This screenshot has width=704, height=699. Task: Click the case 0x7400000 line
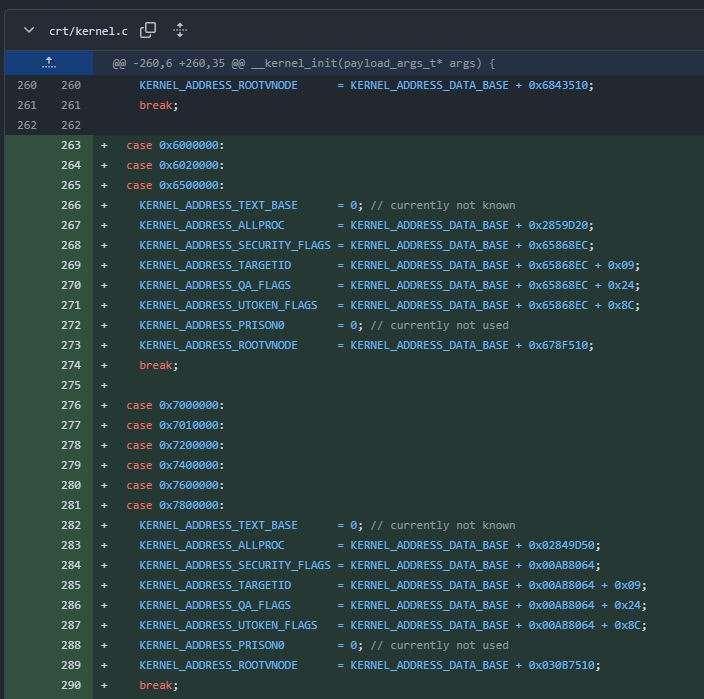coord(175,465)
